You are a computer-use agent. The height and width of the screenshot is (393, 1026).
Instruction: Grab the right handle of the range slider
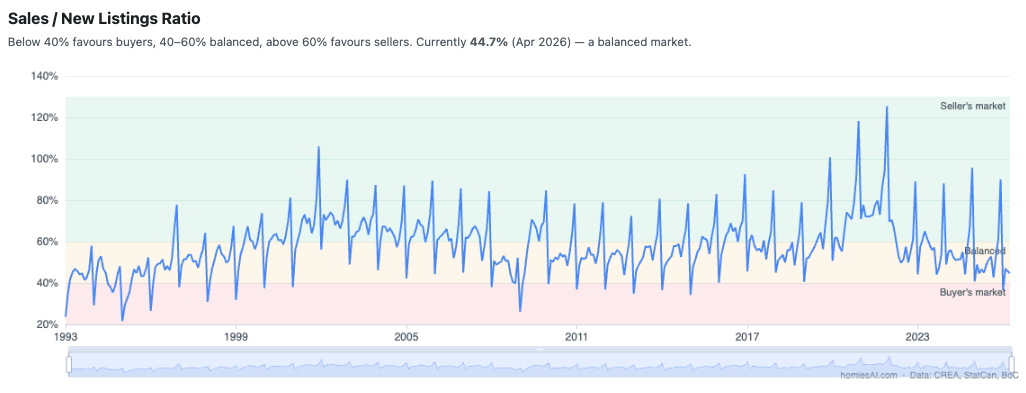[1012, 364]
